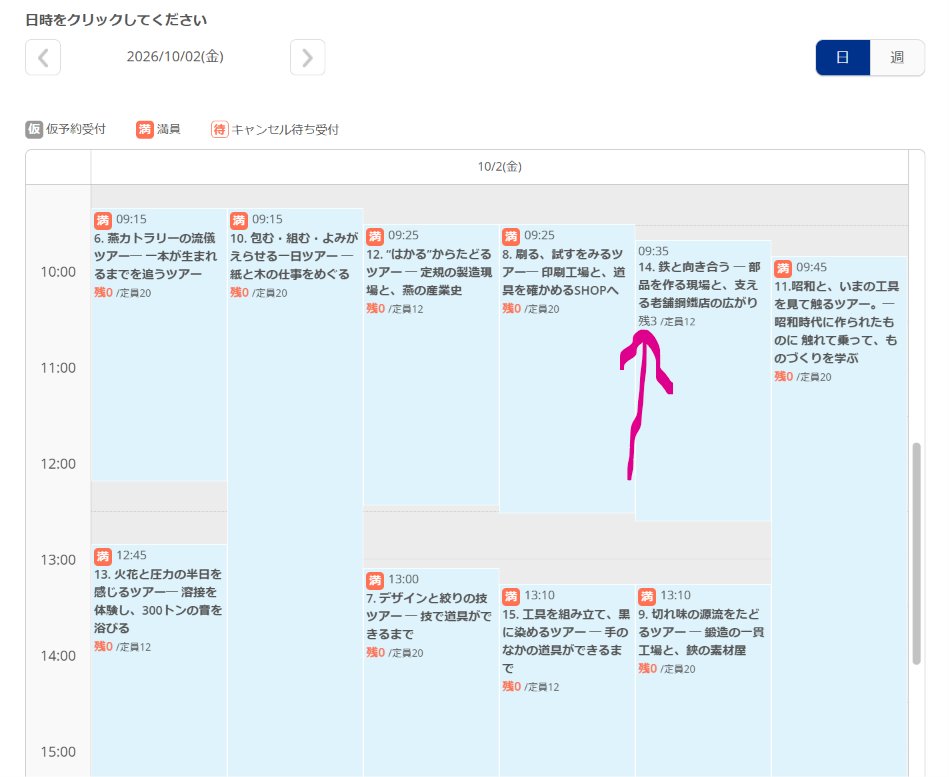Click 残3 /定員12 on tour 14
Screen dimensions: 949x777
click(666, 321)
